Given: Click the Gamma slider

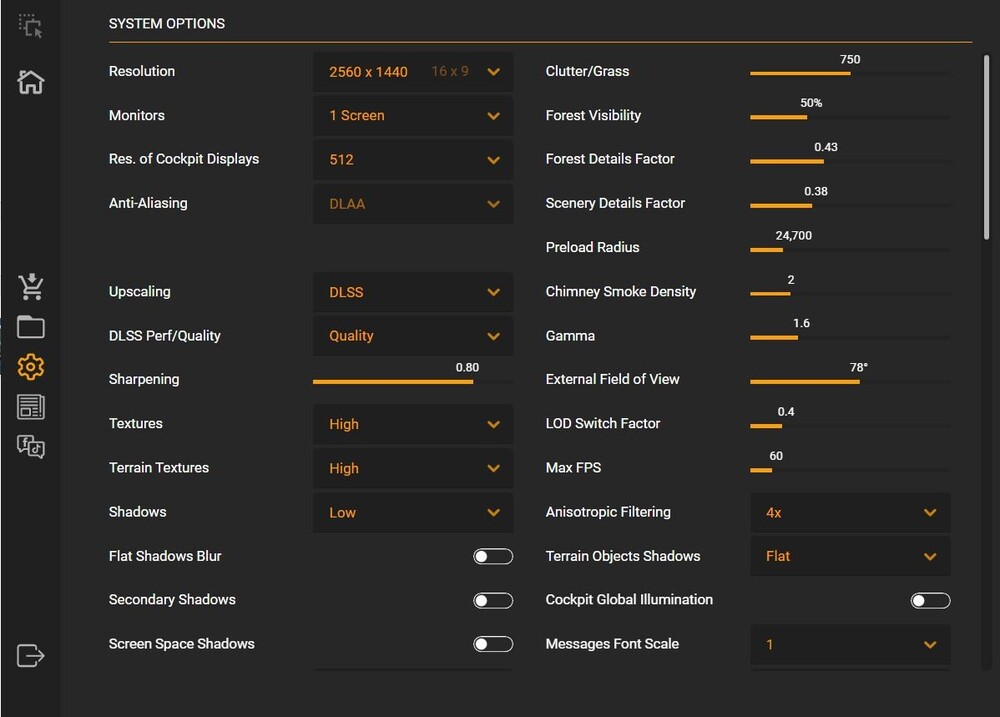Looking at the screenshot, I should click(850, 338).
